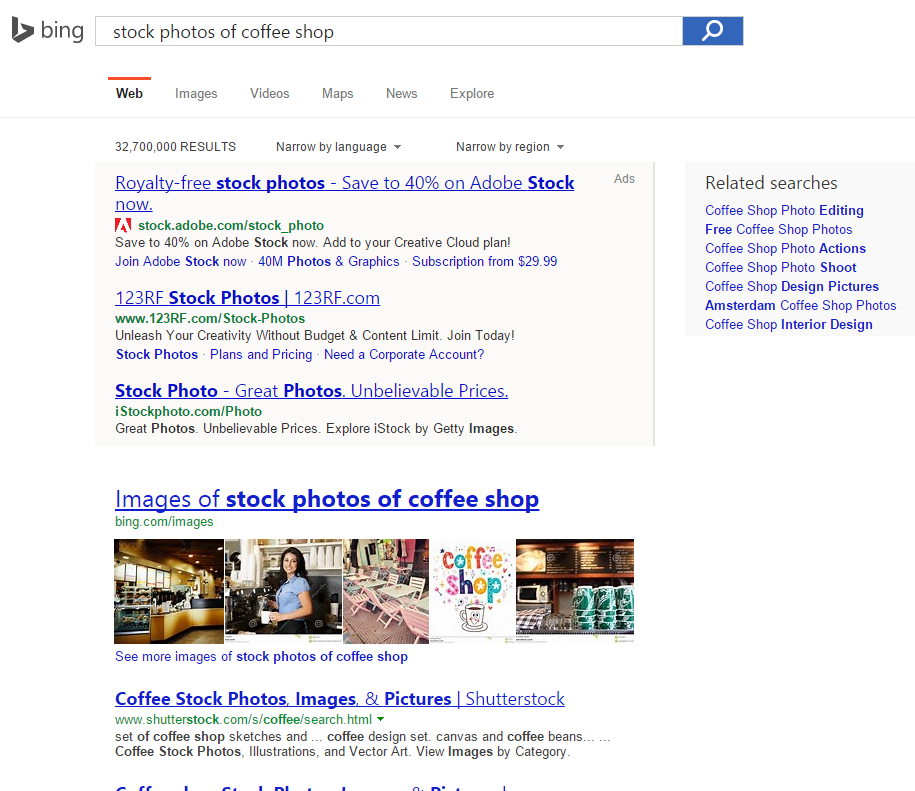Open the pink café chairs thumbnail

click(385, 590)
